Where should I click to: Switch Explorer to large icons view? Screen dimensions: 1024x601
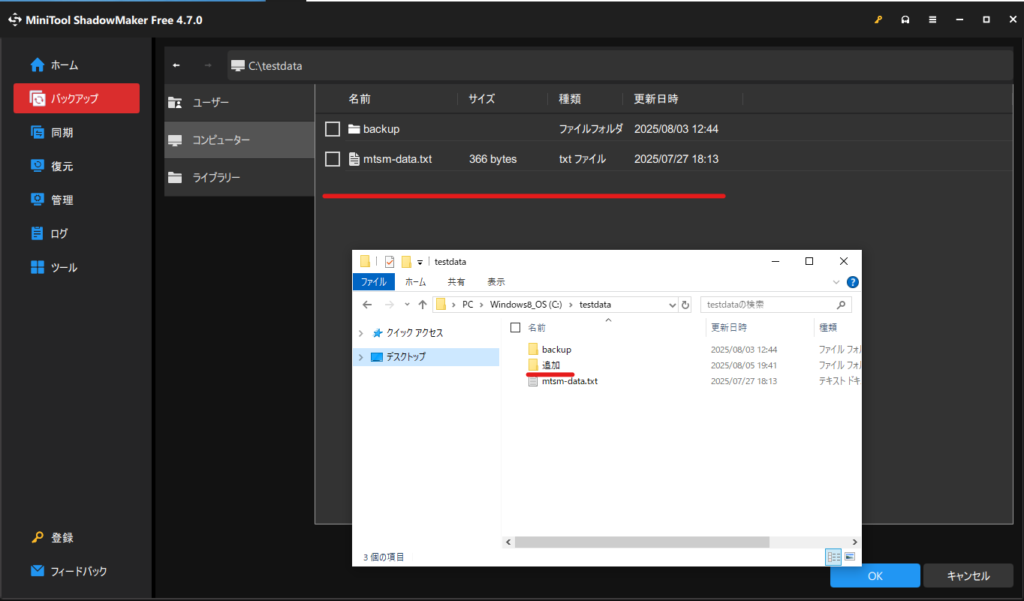pos(850,557)
